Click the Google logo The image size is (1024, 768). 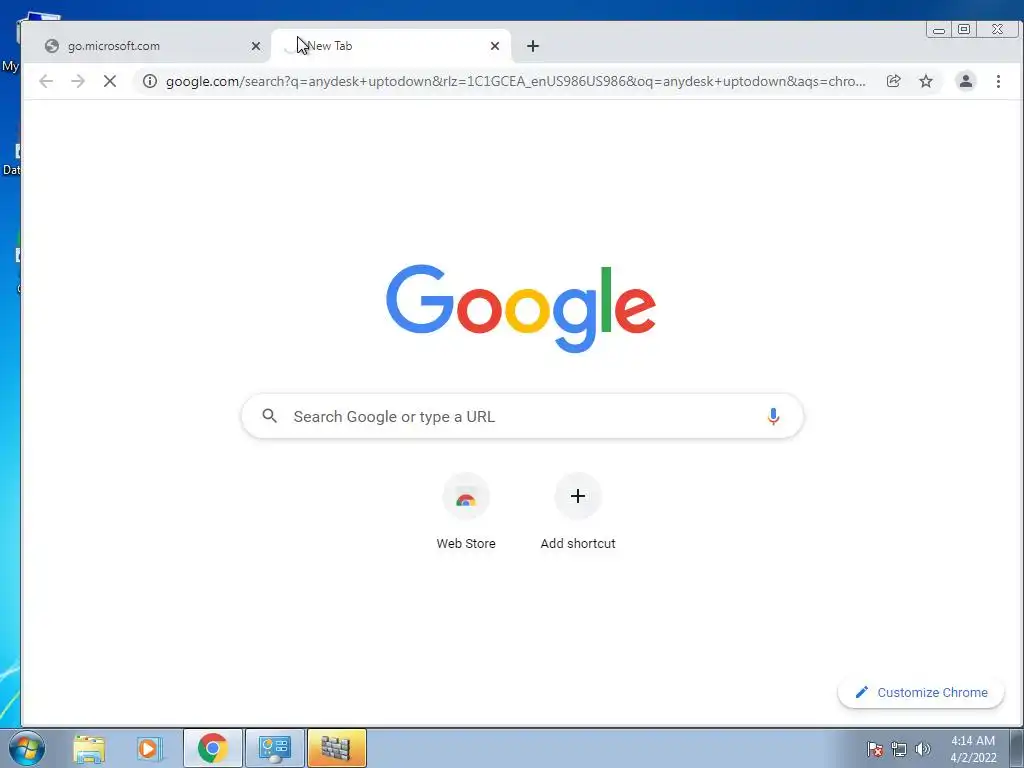tap(521, 308)
